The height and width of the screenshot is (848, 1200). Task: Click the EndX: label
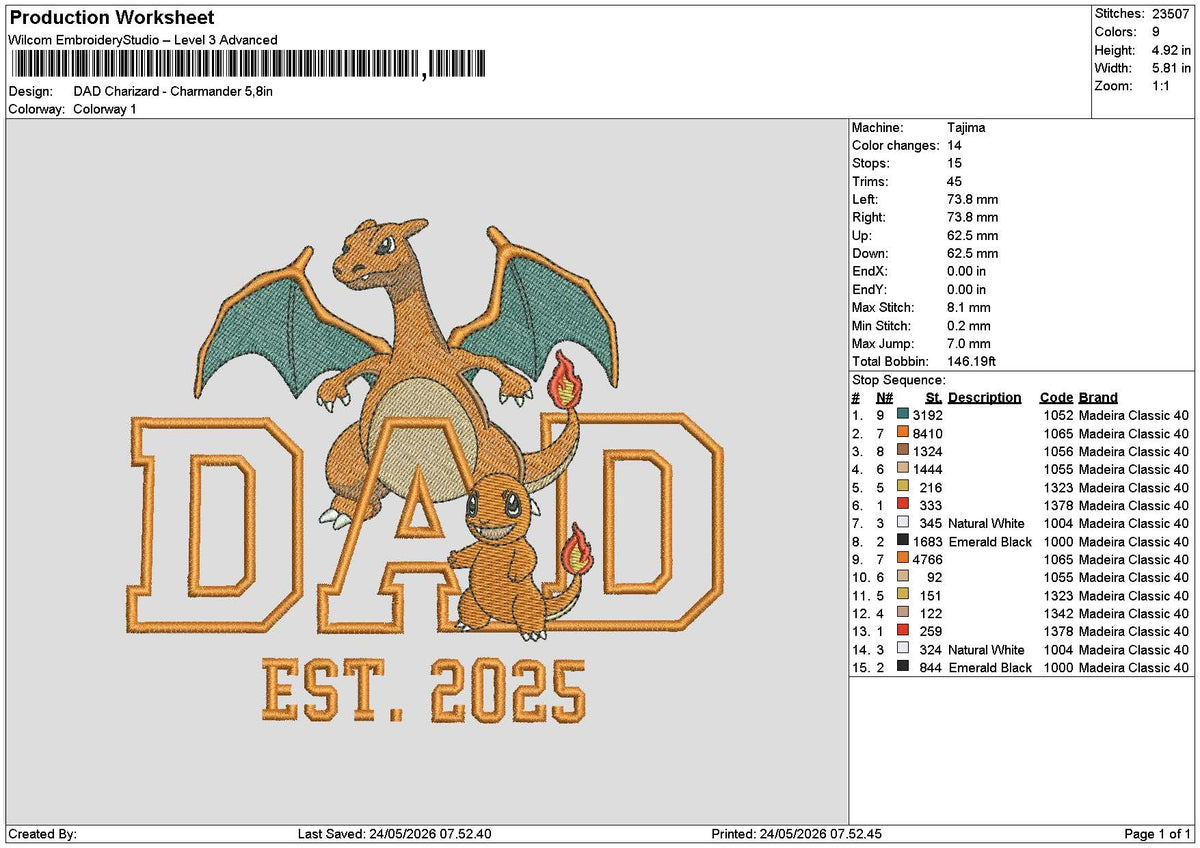[870, 272]
